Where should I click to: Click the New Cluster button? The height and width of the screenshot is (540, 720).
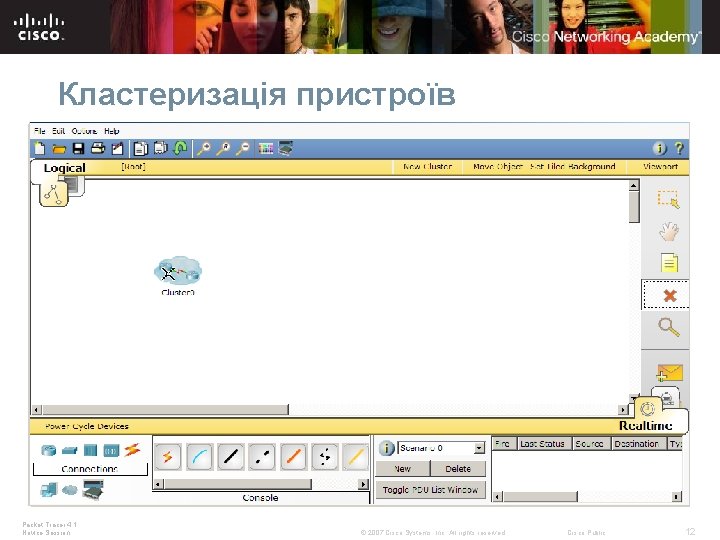tap(427, 167)
